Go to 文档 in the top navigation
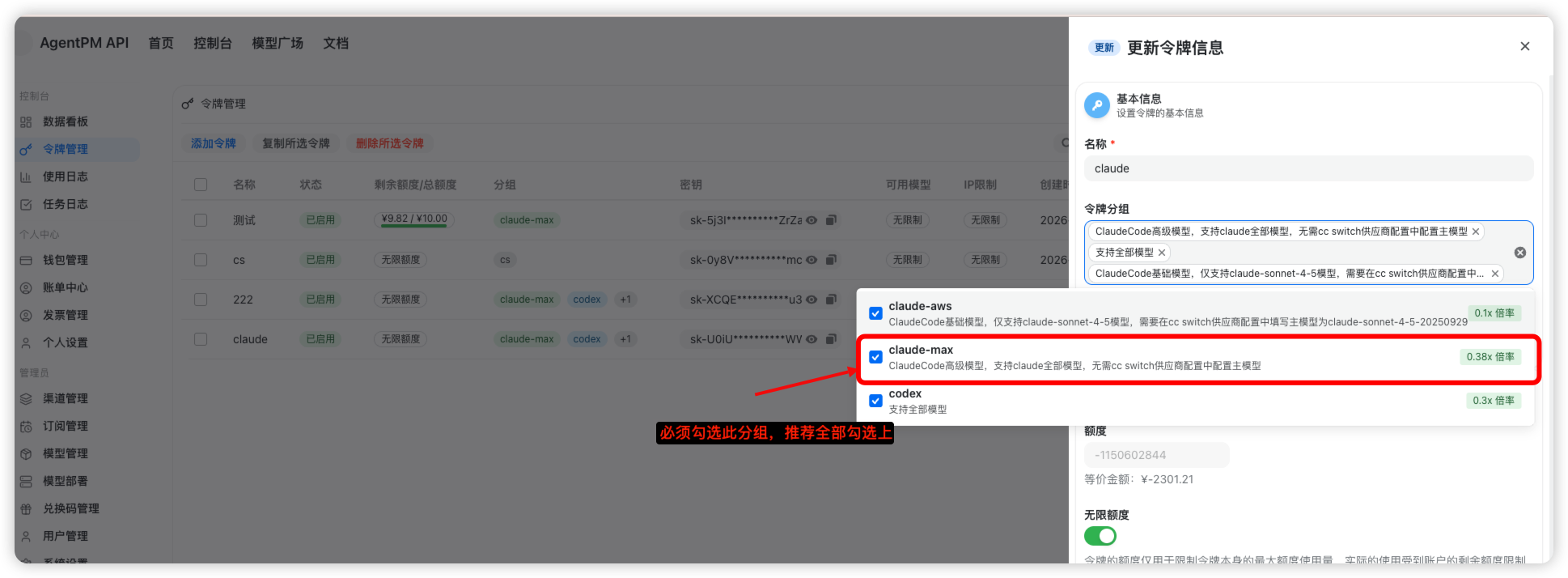Viewport: 1568px width, 578px height. tap(336, 43)
